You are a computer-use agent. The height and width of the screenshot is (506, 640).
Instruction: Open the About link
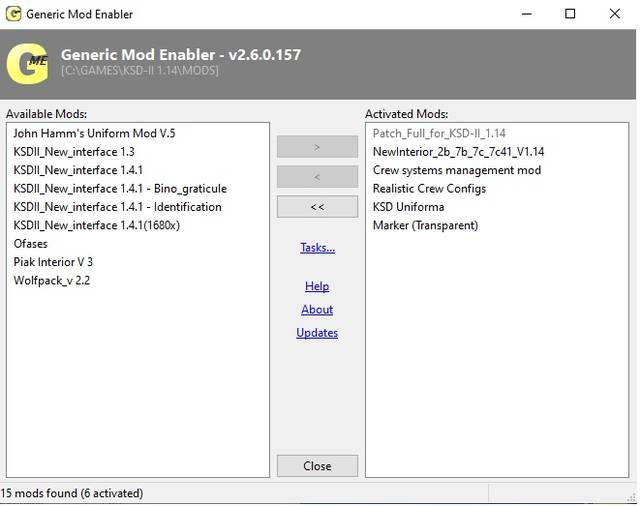click(317, 309)
